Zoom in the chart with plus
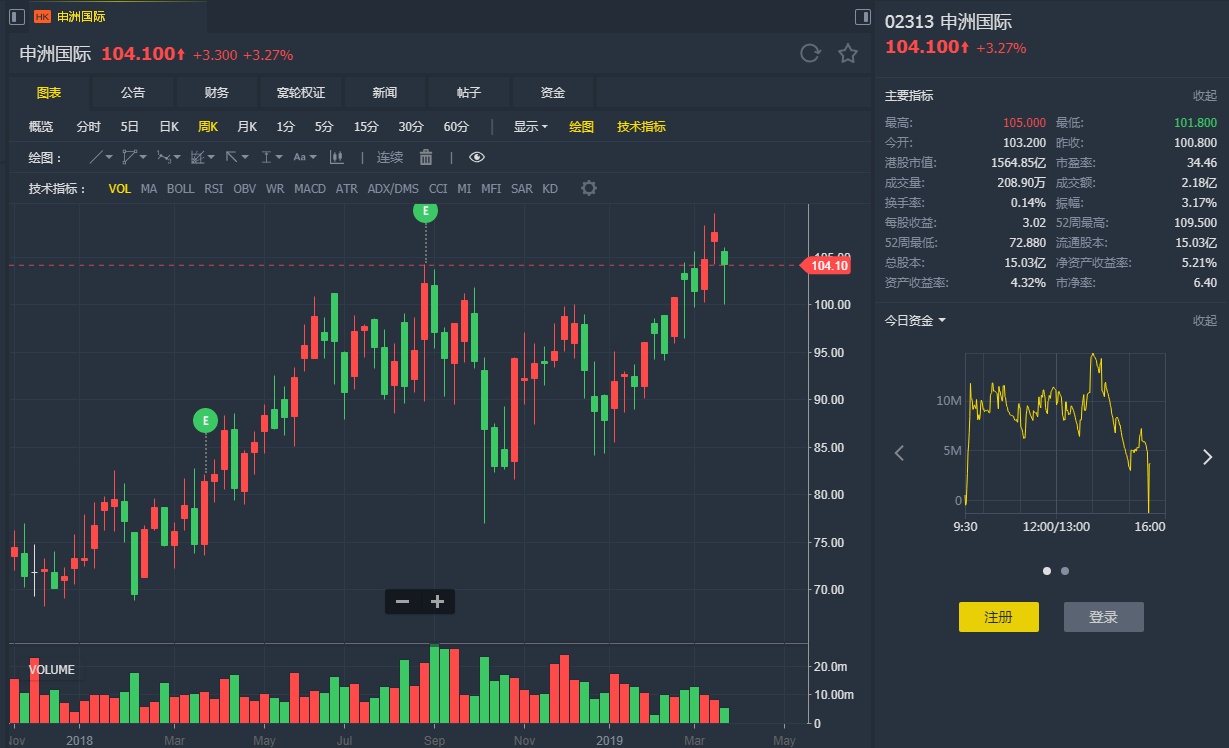 click(437, 601)
